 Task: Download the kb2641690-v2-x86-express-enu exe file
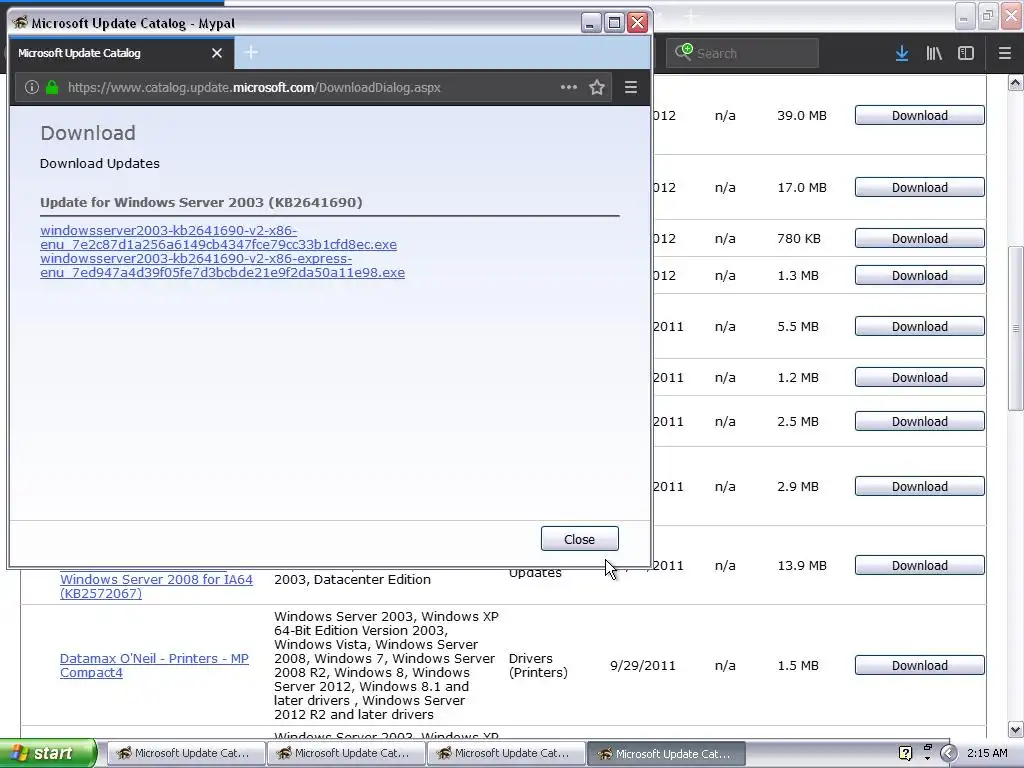222,265
